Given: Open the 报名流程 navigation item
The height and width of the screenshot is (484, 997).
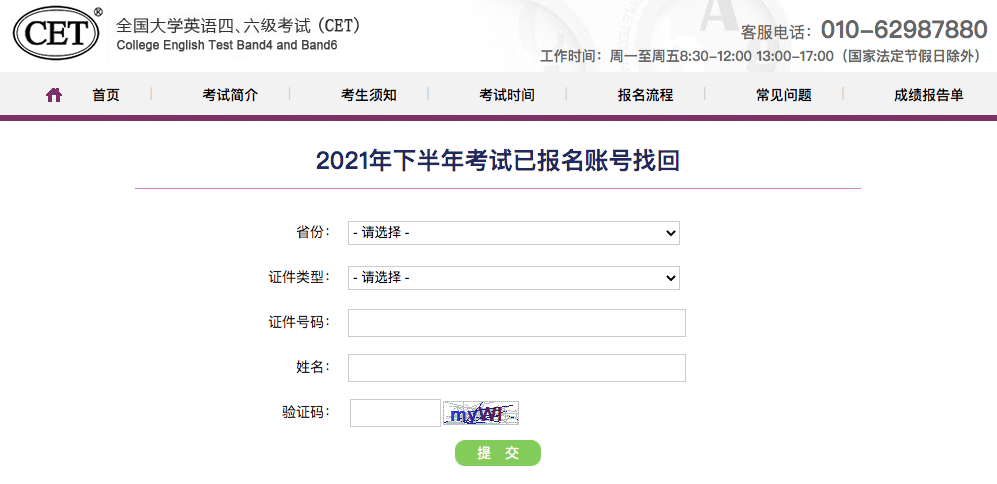Looking at the screenshot, I should click(x=645, y=95).
